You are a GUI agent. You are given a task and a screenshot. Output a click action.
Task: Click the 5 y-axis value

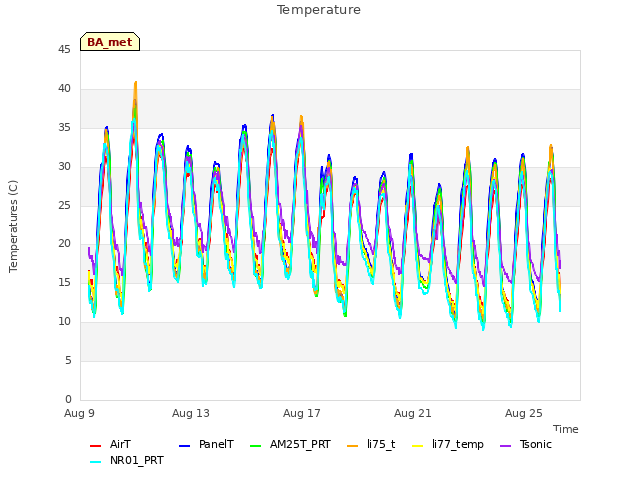pyautogui.click(x=68, y=360)
